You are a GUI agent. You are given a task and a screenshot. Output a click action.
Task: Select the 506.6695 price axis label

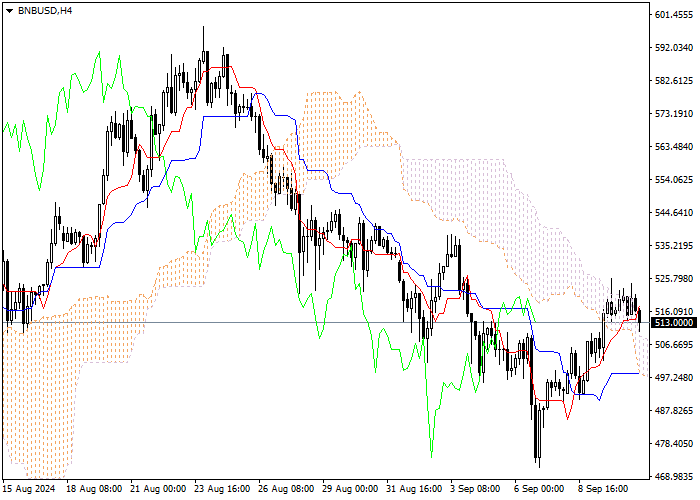click(x=674, y=345)
